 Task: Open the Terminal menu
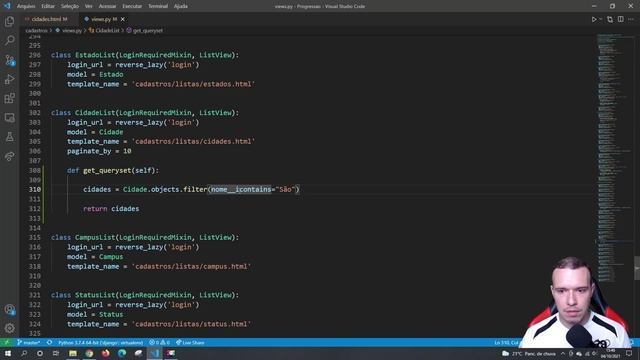[158, 6]
